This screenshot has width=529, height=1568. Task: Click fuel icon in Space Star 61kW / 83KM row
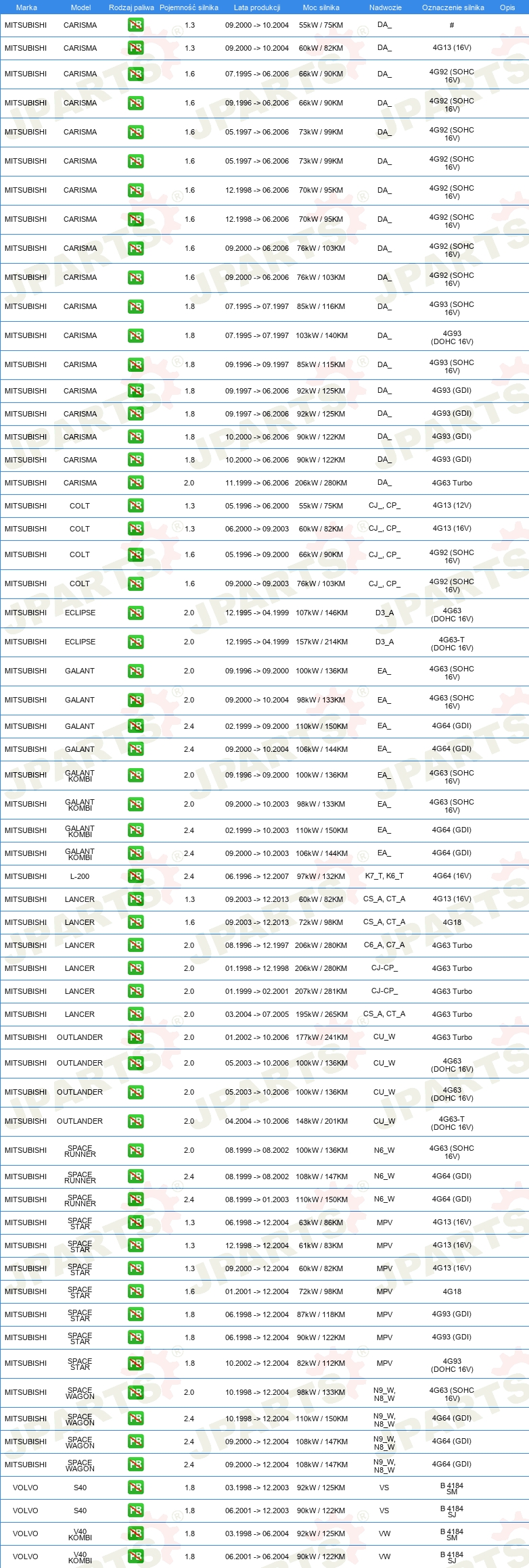[x=135, y=1245]
